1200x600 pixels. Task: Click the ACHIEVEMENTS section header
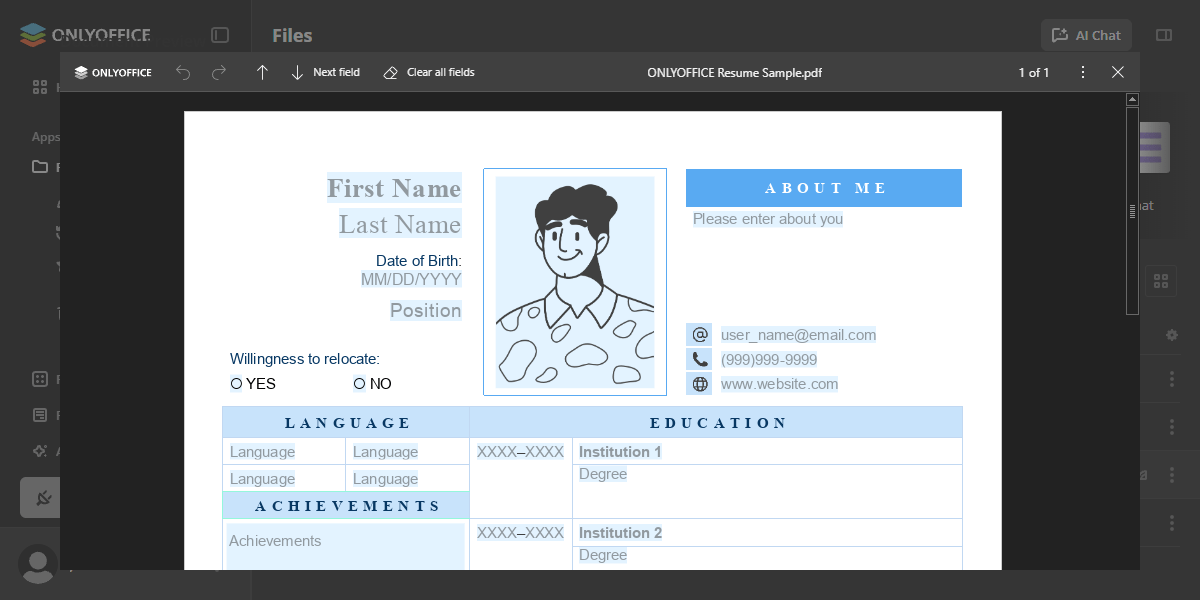coord(346,506)
